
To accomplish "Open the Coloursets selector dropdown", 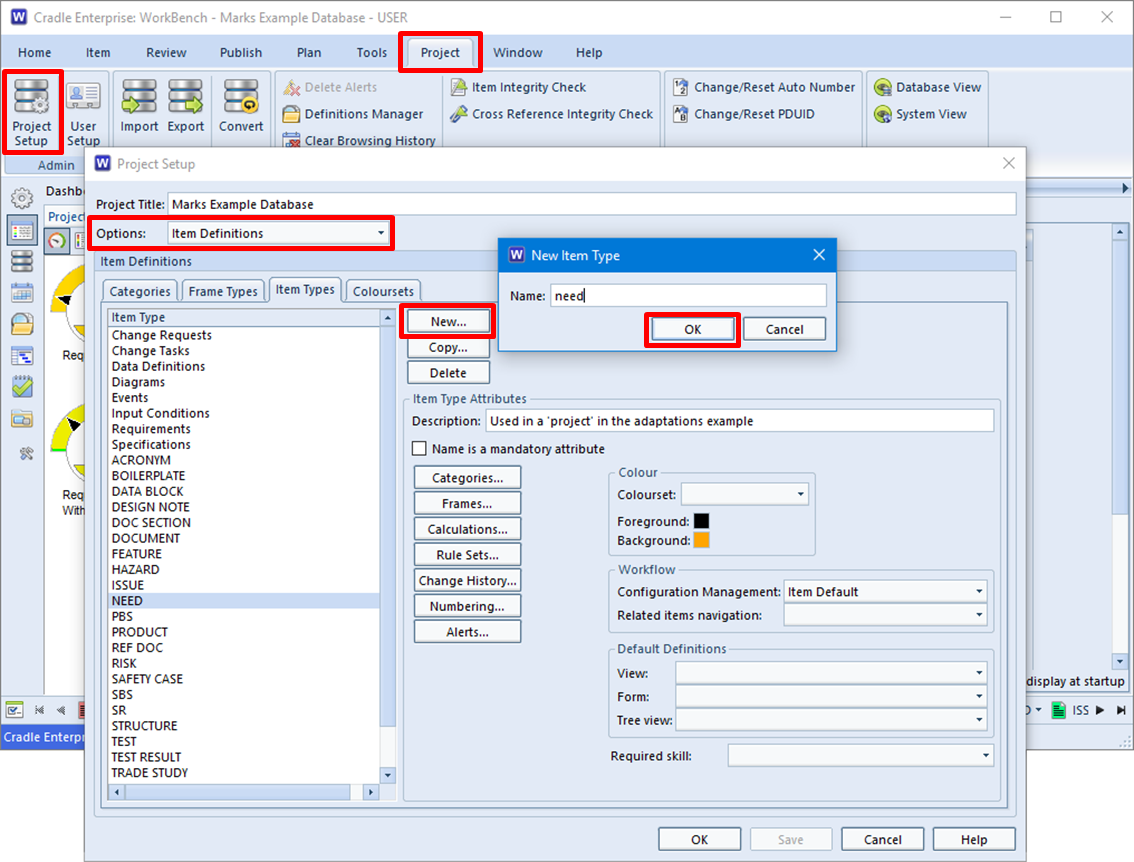I will 798,494.
